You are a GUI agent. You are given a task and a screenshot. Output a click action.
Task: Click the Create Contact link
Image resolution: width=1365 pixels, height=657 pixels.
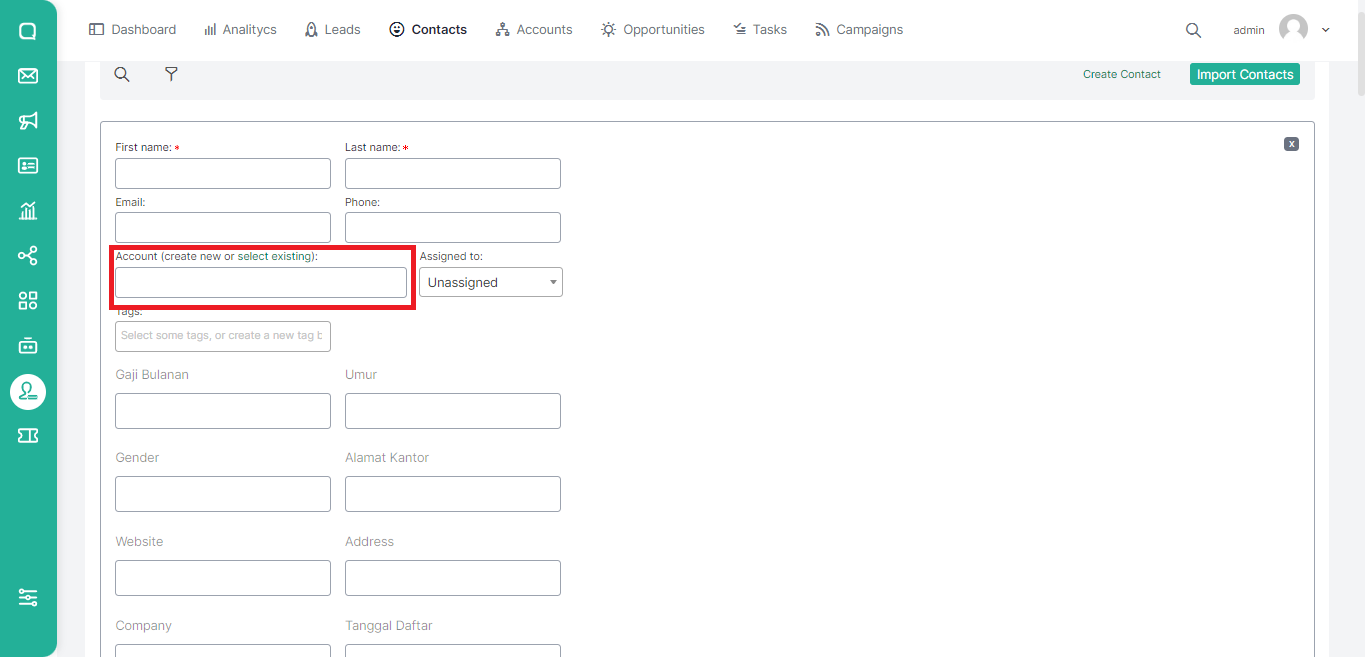click(1122, 74)
